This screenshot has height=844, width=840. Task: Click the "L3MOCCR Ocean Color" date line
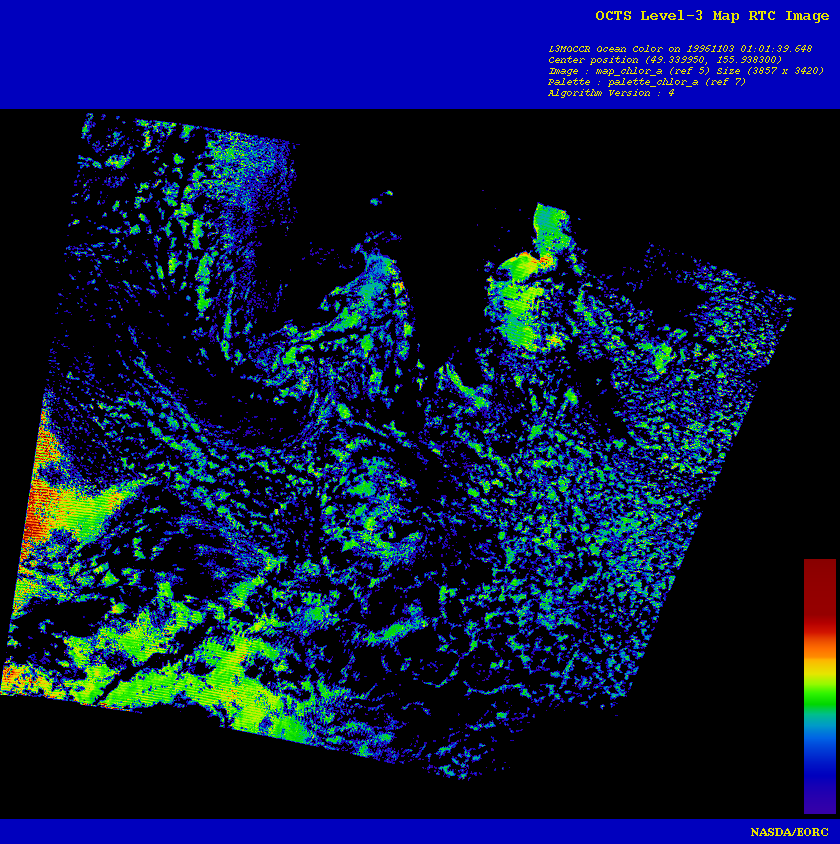(680, 48)
